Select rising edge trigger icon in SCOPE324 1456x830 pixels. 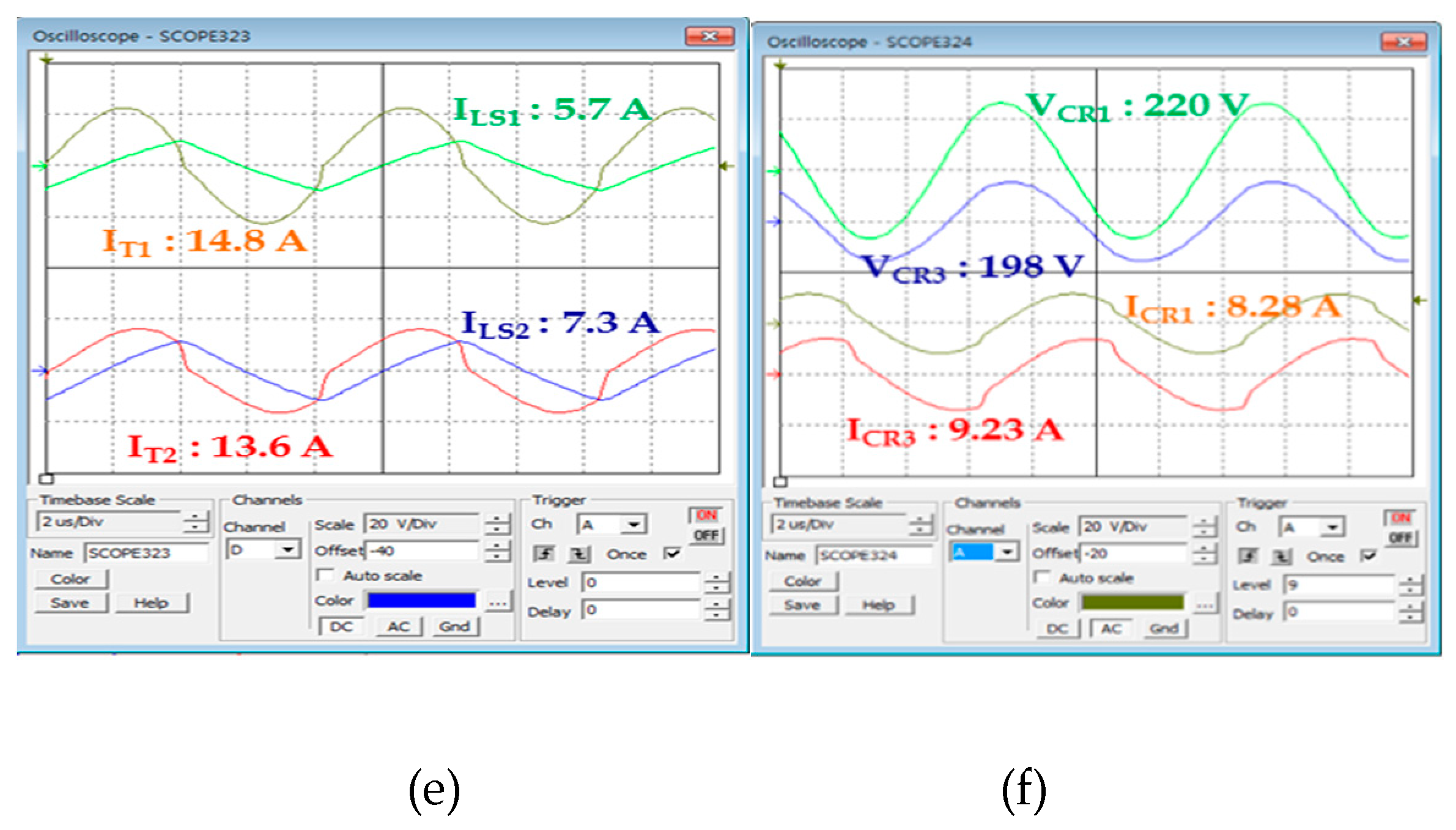coord(1248,556)
